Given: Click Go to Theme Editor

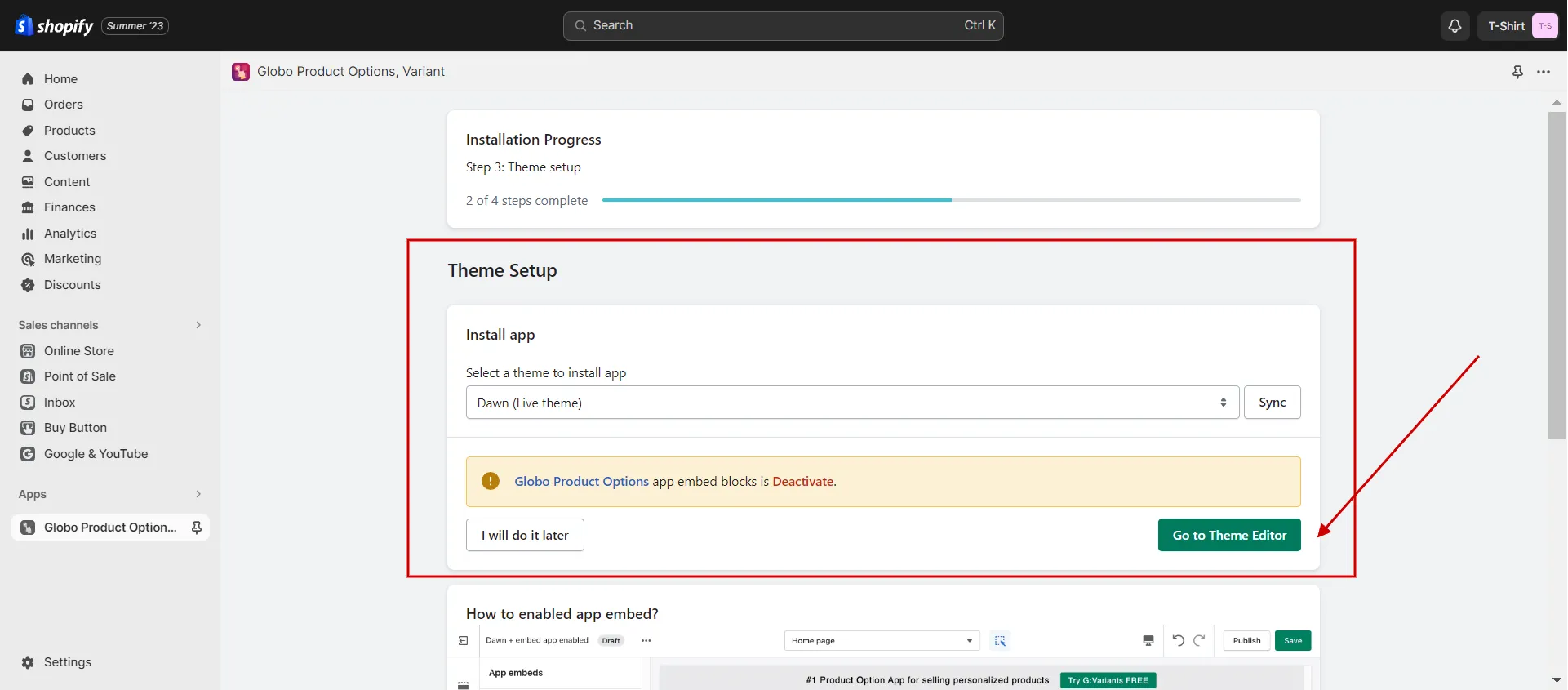Looking at the screenshot, I should point(1229,535).
